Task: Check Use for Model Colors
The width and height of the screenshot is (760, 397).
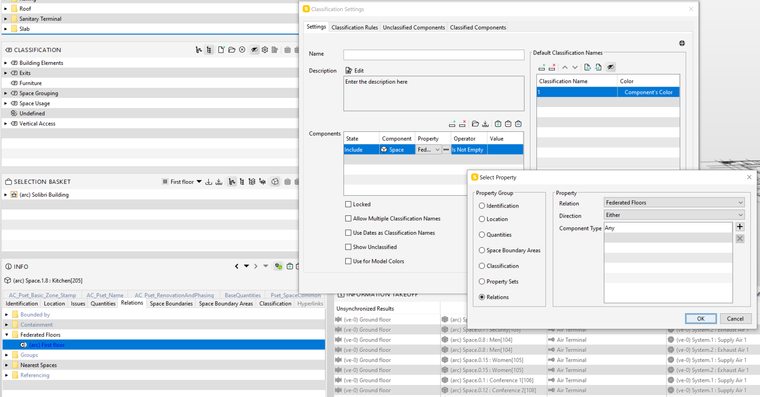Action: (x=348, y=261)
